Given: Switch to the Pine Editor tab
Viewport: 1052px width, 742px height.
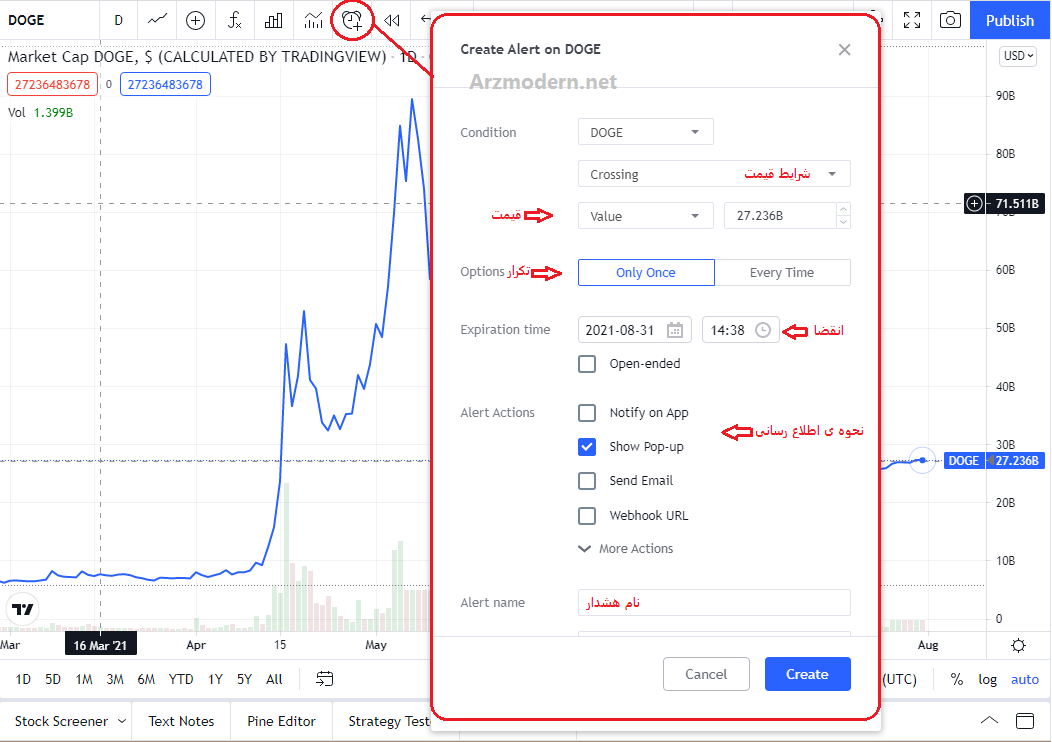Looking at the screenshot, I should [x=282, y=721].
